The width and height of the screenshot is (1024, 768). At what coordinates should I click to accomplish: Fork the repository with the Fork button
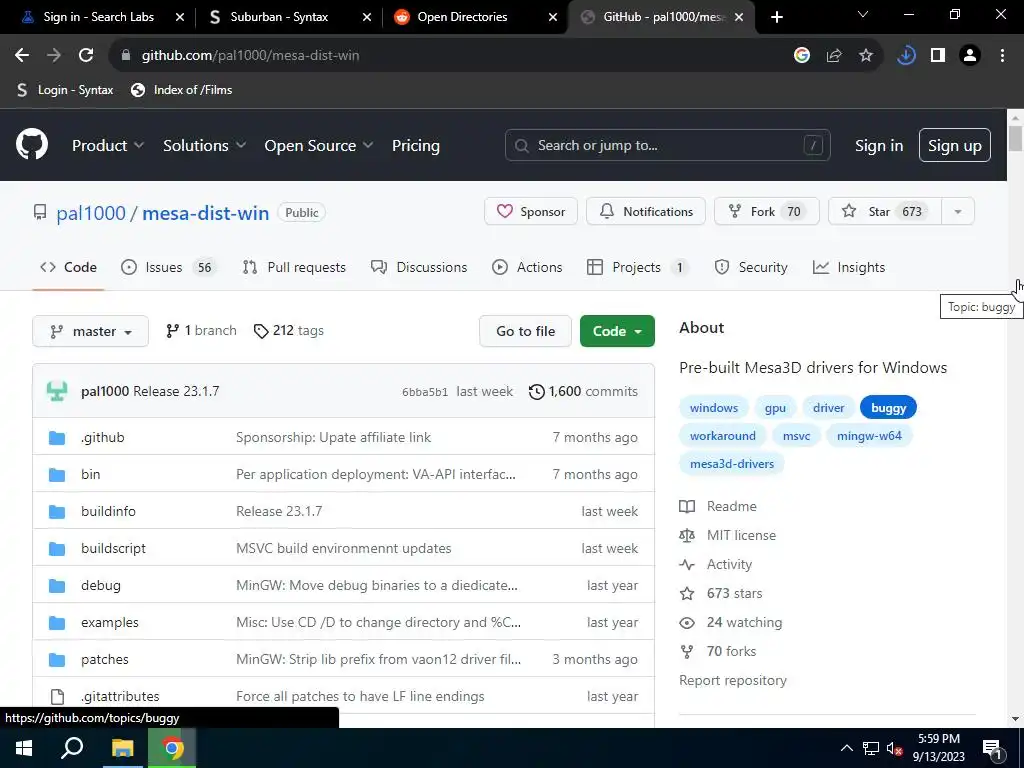pos(767,212)
